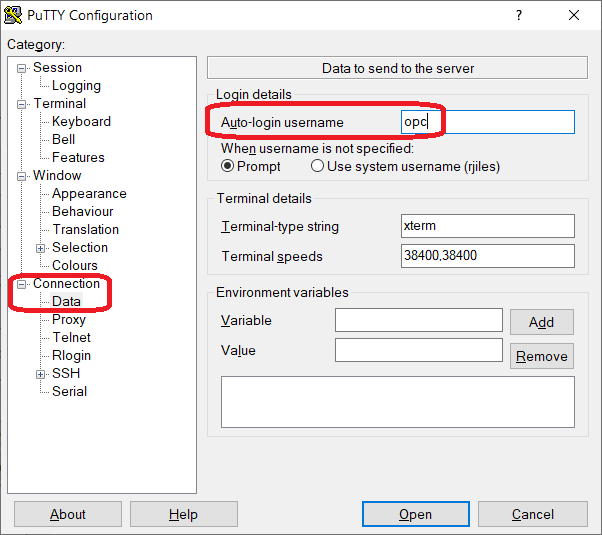Collapse the Connection tree node

pyautogui.click(x=22, y=284)
